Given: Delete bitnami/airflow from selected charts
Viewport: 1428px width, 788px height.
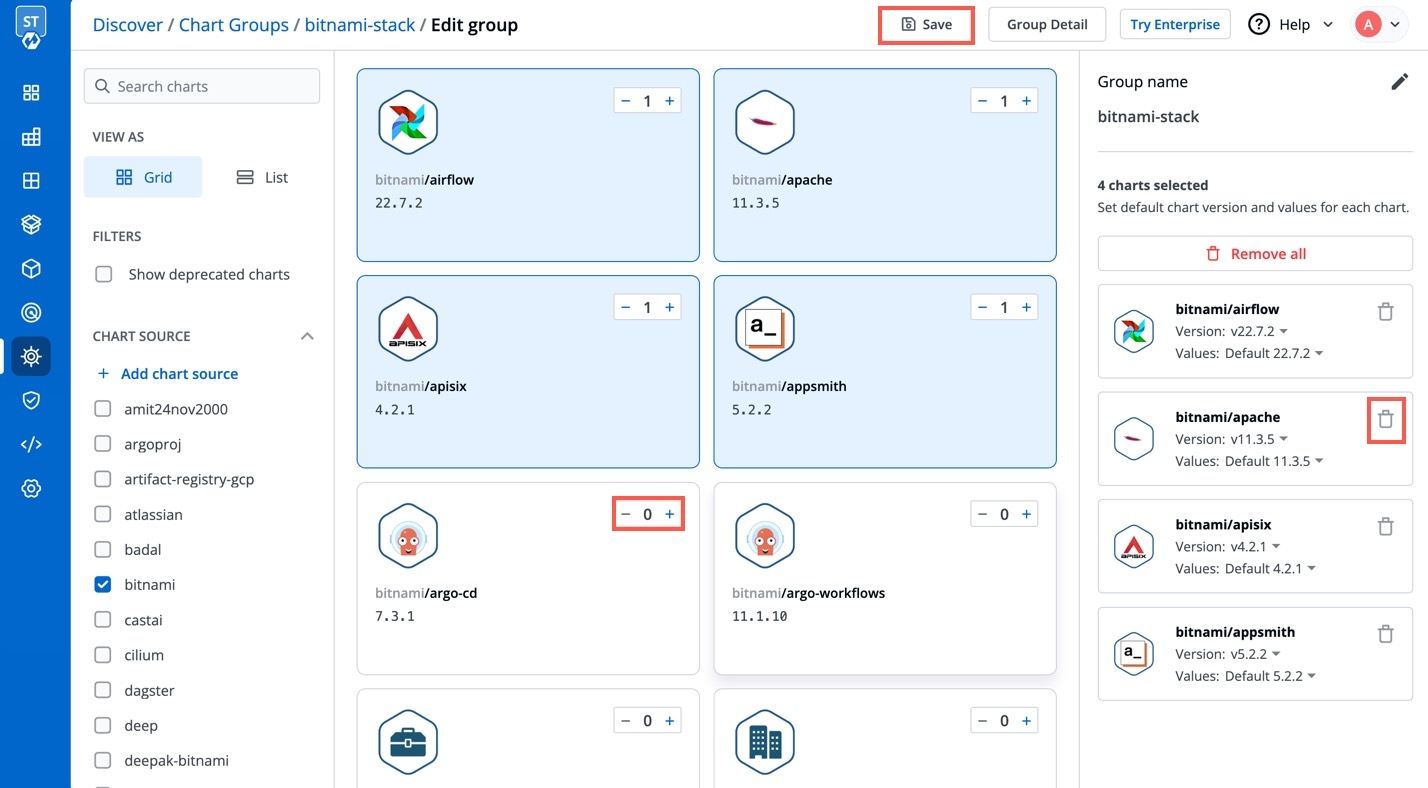Looking at the screenshot, I should (1385, 312).
